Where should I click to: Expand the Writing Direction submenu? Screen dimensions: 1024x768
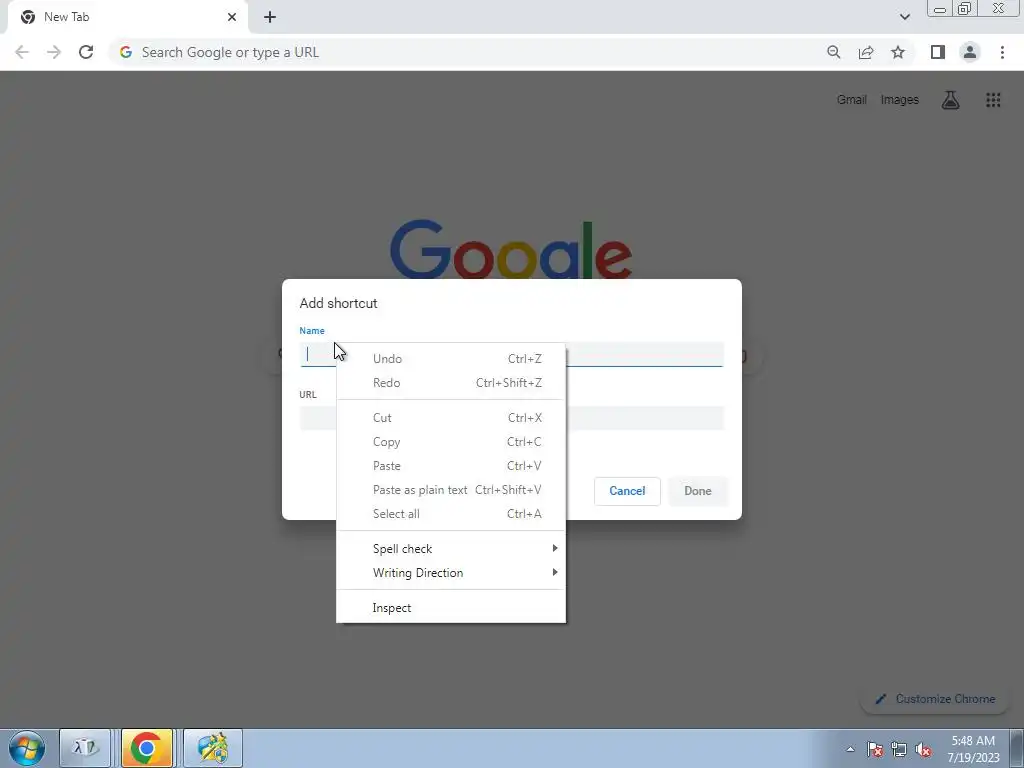click(x=451, y=573)
